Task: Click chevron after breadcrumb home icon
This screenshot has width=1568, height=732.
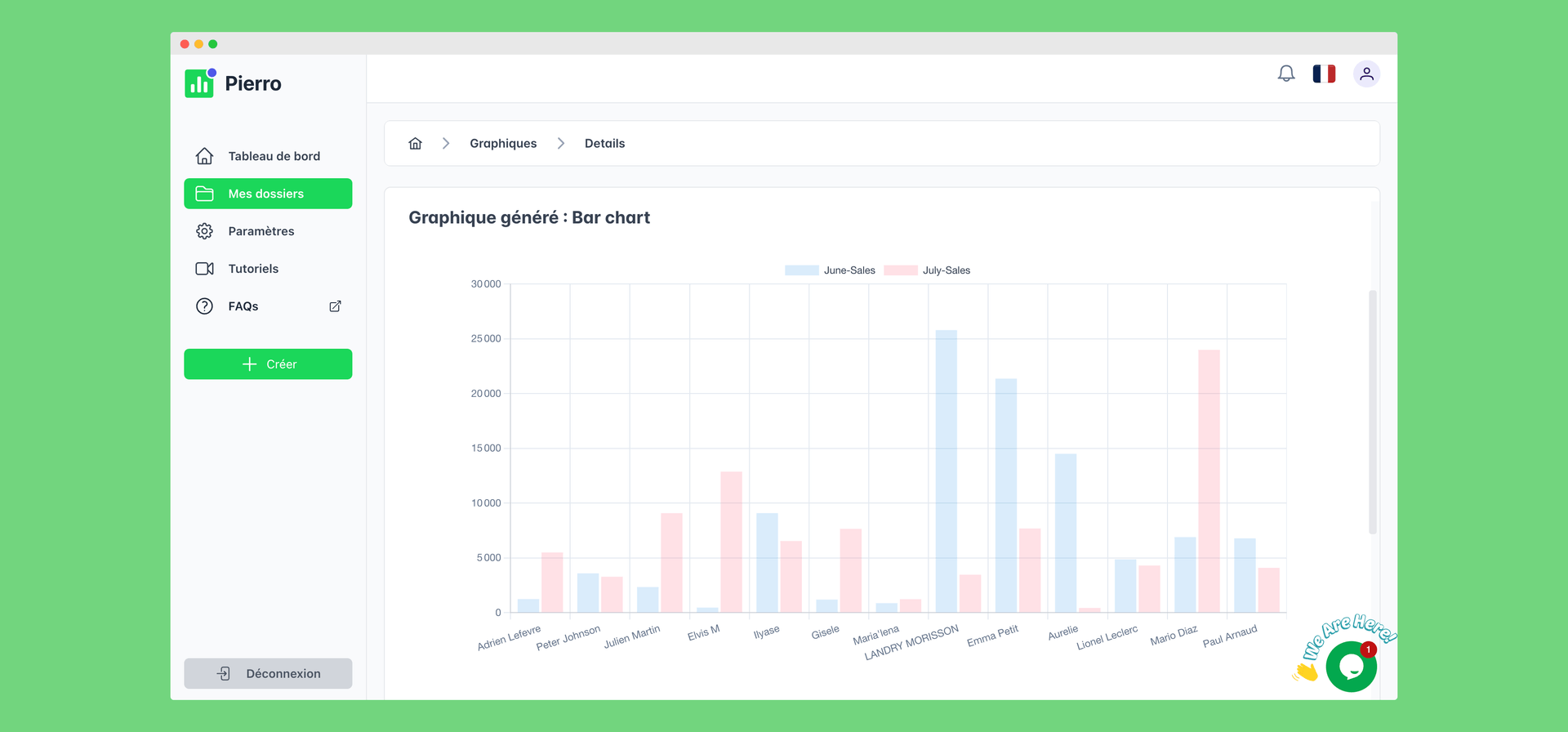Action: [446, 144]
